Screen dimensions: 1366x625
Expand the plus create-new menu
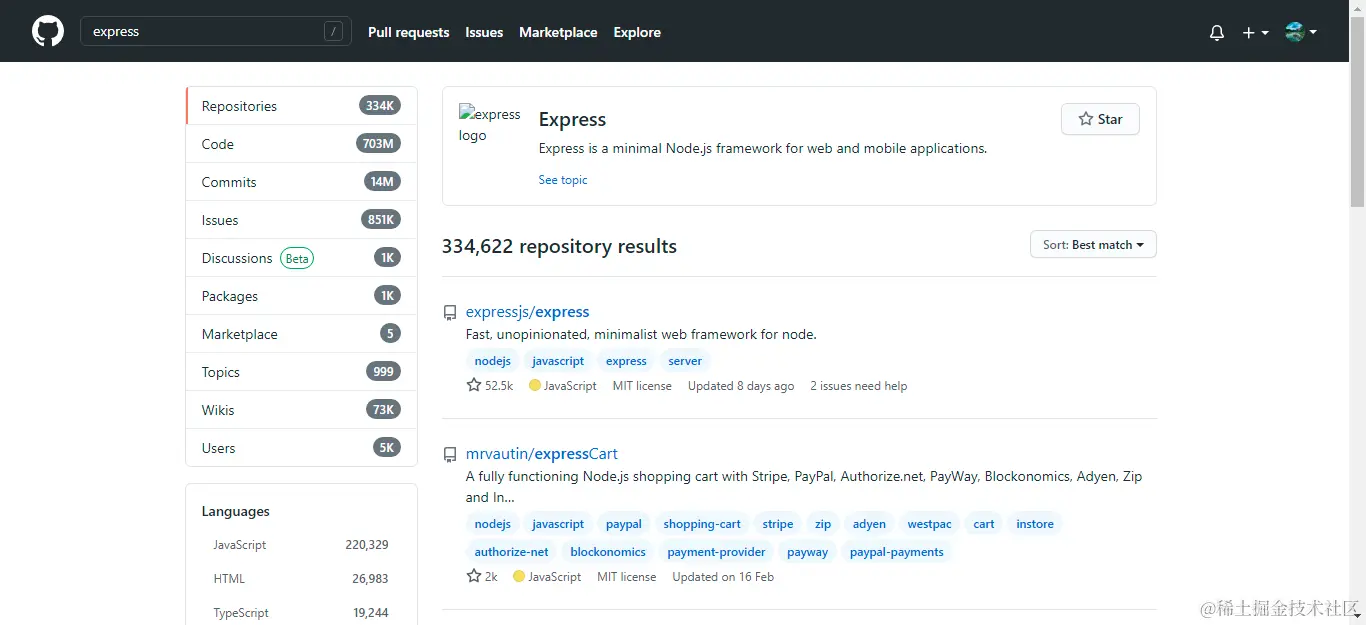pos(1254,33)
